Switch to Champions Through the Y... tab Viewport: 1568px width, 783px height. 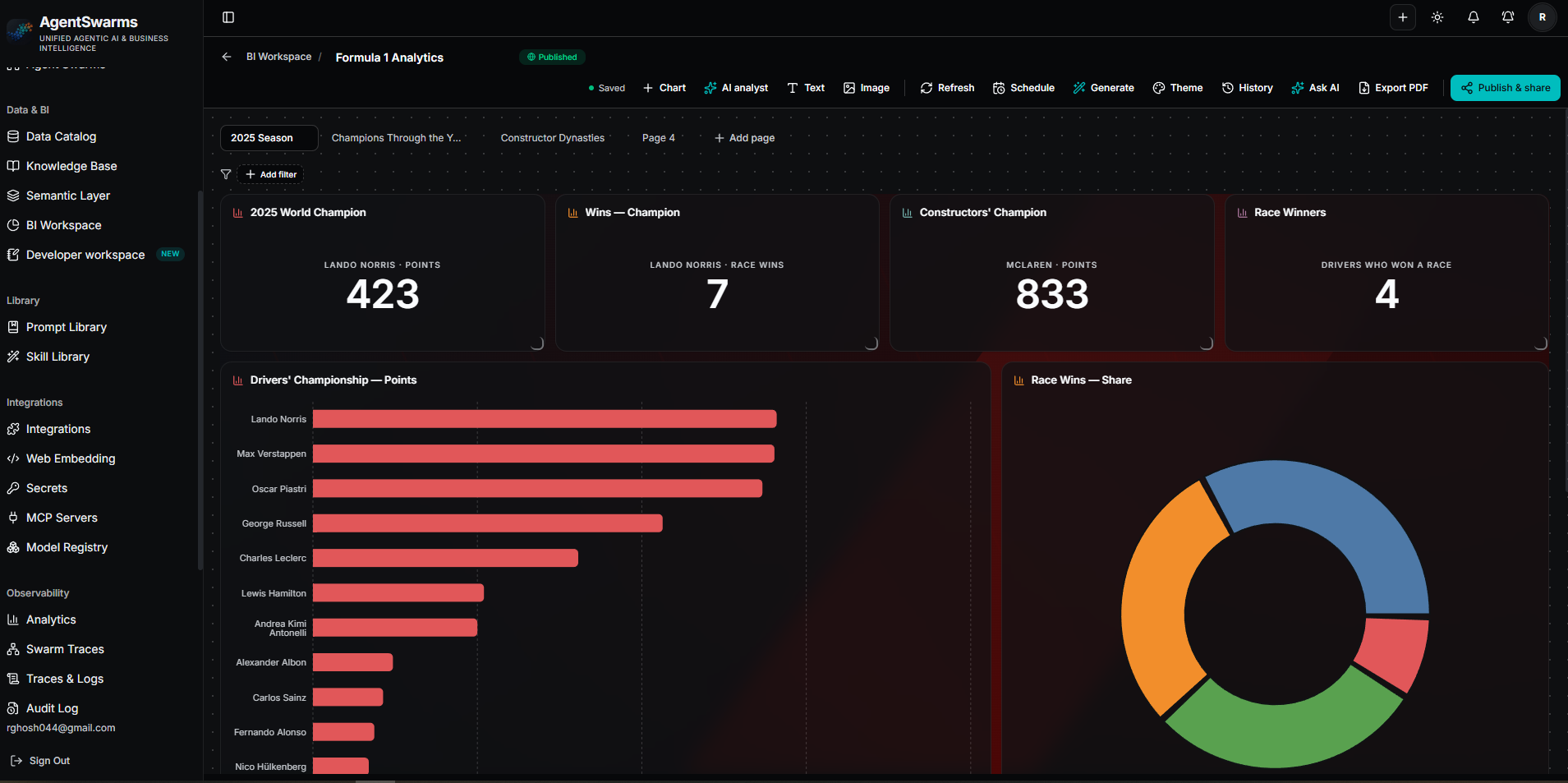tap(396, 138)
